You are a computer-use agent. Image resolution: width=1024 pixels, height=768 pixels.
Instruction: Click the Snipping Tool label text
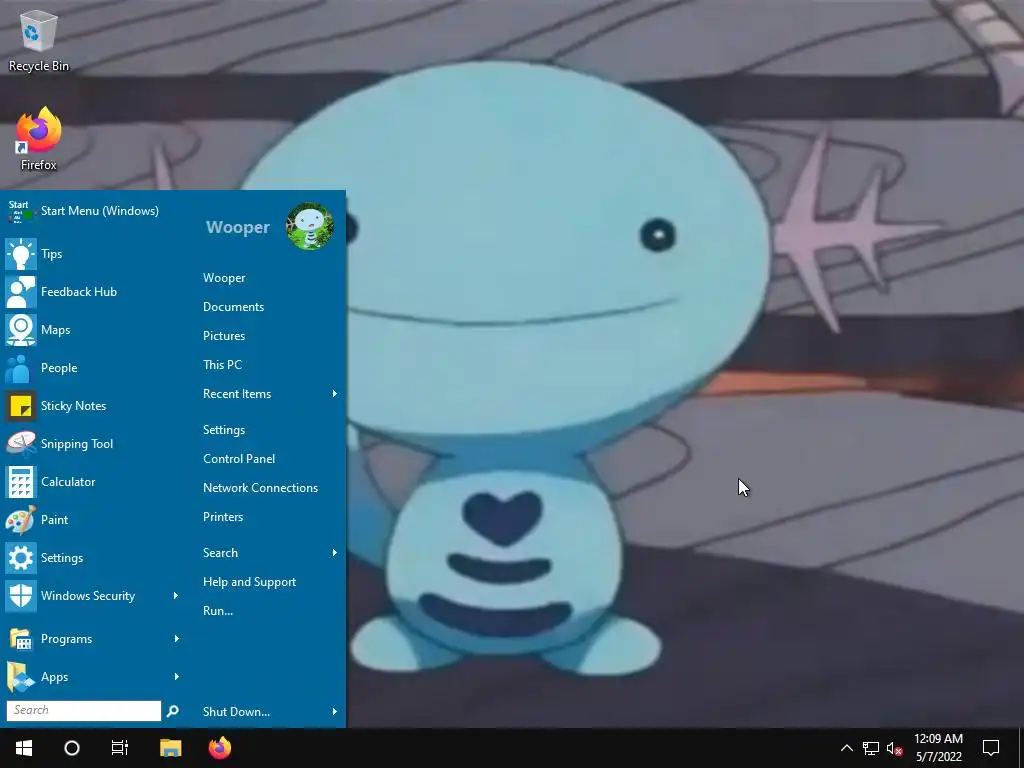77,444
